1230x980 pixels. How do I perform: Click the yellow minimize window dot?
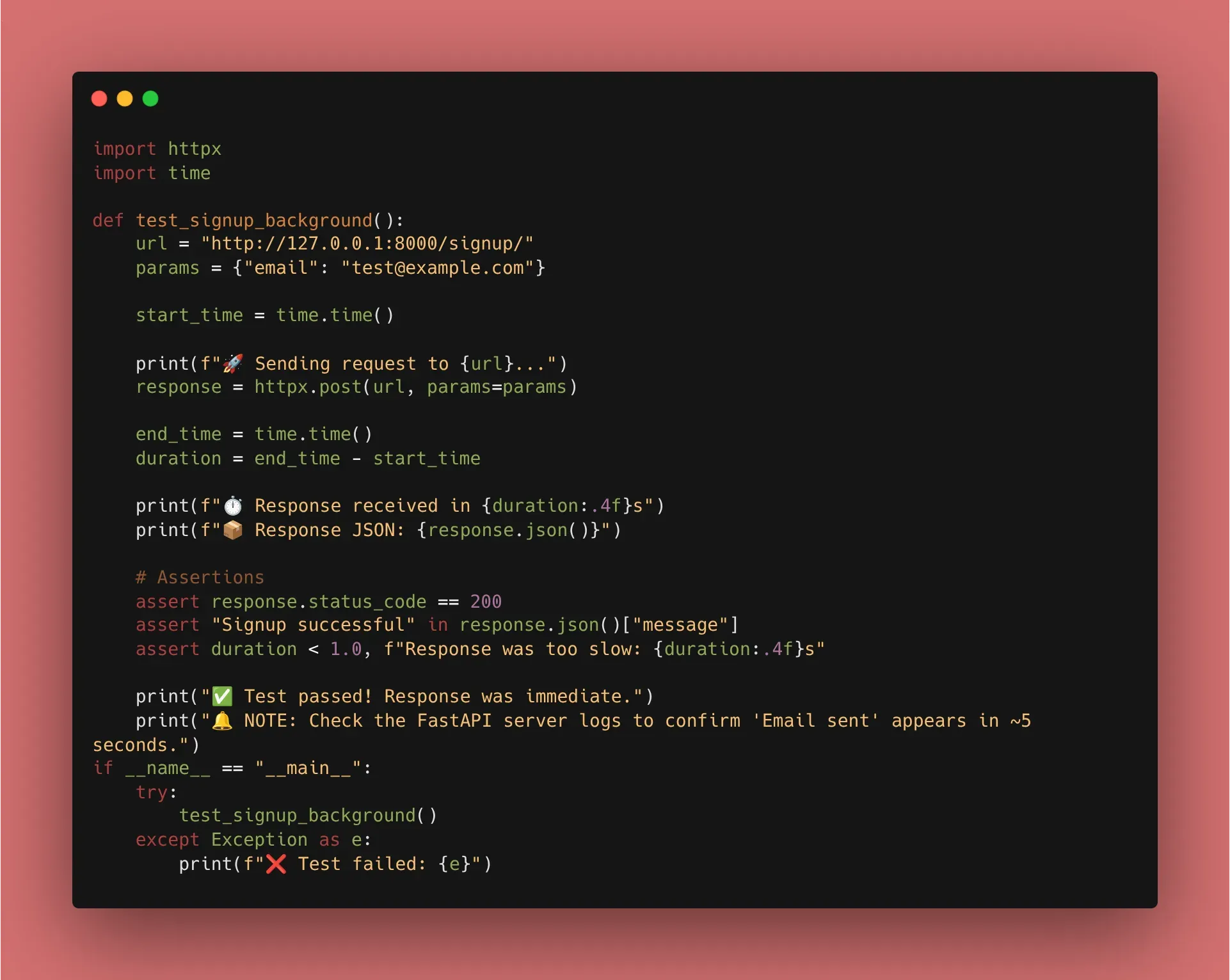pyautogui.click(x=125, y=99)
